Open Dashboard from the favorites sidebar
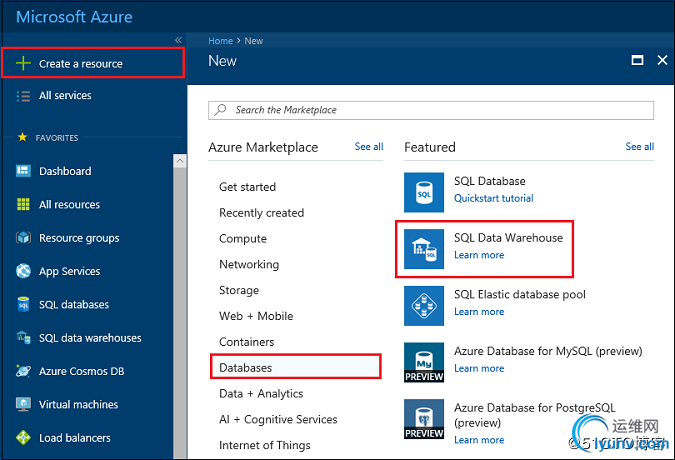Screen dimensions: 675x460 (x=65, y=171)
